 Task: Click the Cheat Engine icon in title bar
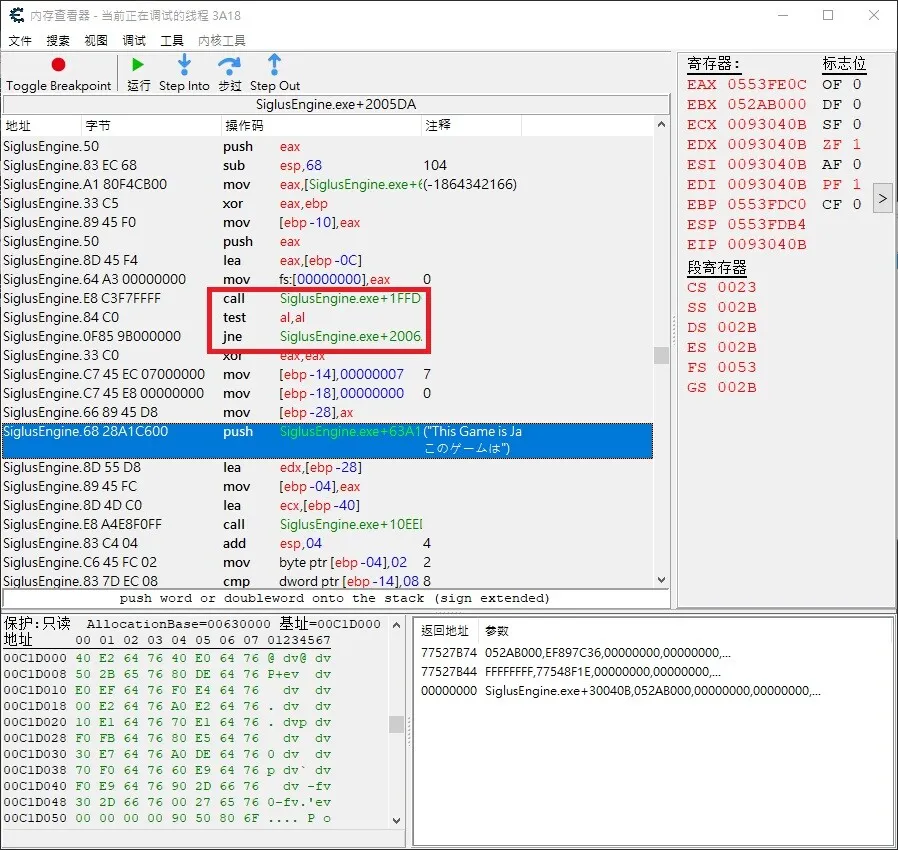click(17, 16)
